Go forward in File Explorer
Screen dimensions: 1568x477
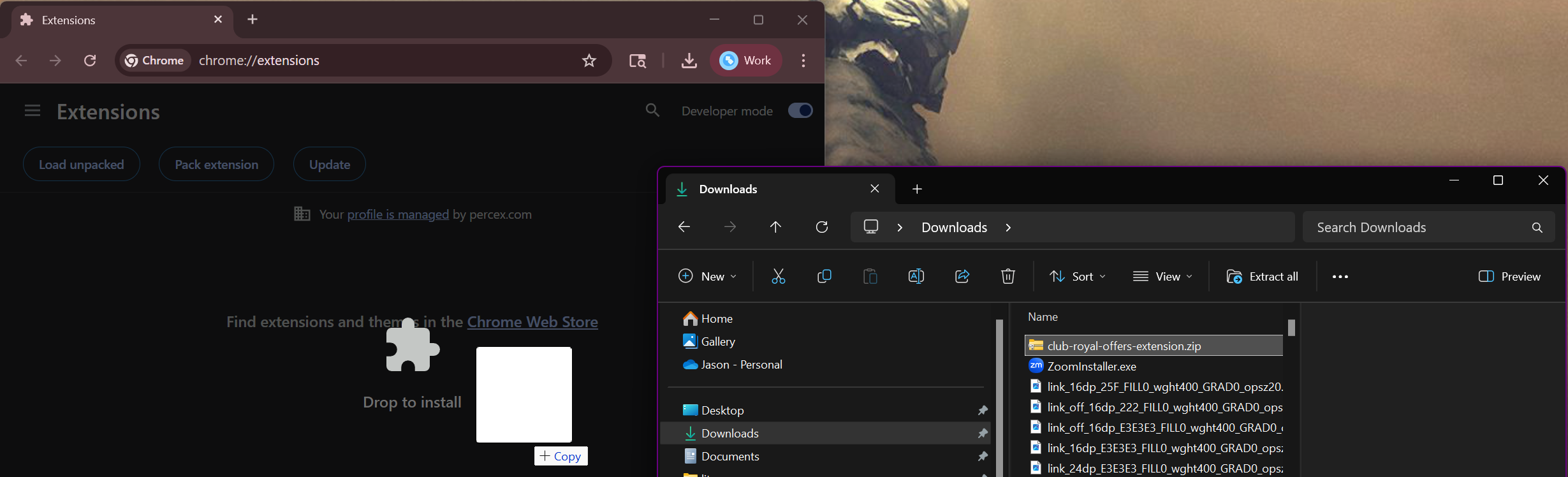(x=730, y=227)
